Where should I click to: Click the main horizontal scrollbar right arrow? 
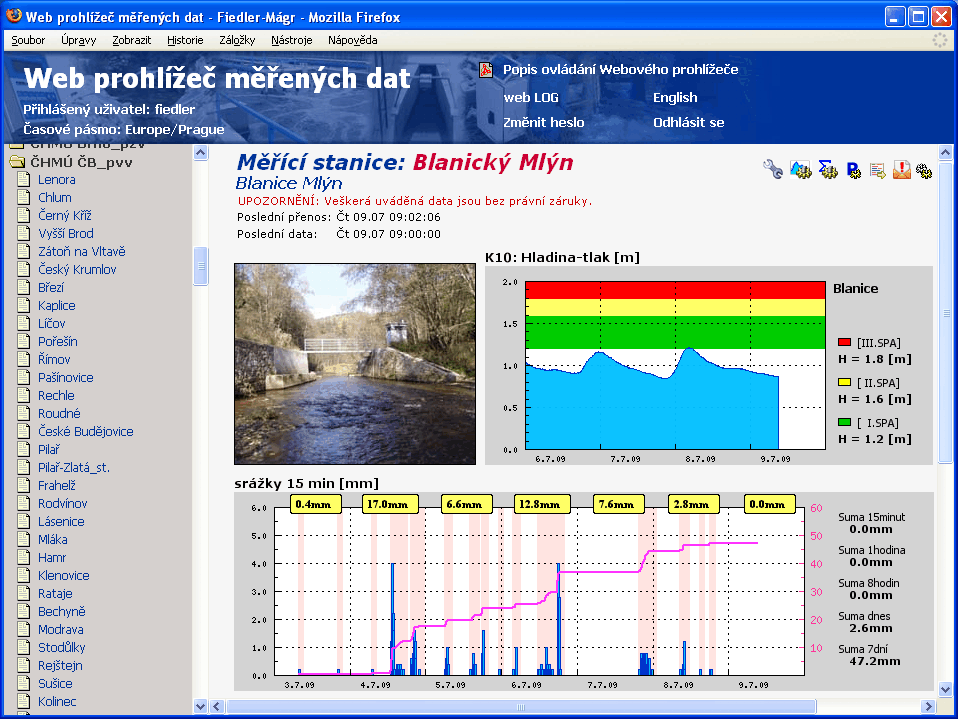click(x=928, y=706)
